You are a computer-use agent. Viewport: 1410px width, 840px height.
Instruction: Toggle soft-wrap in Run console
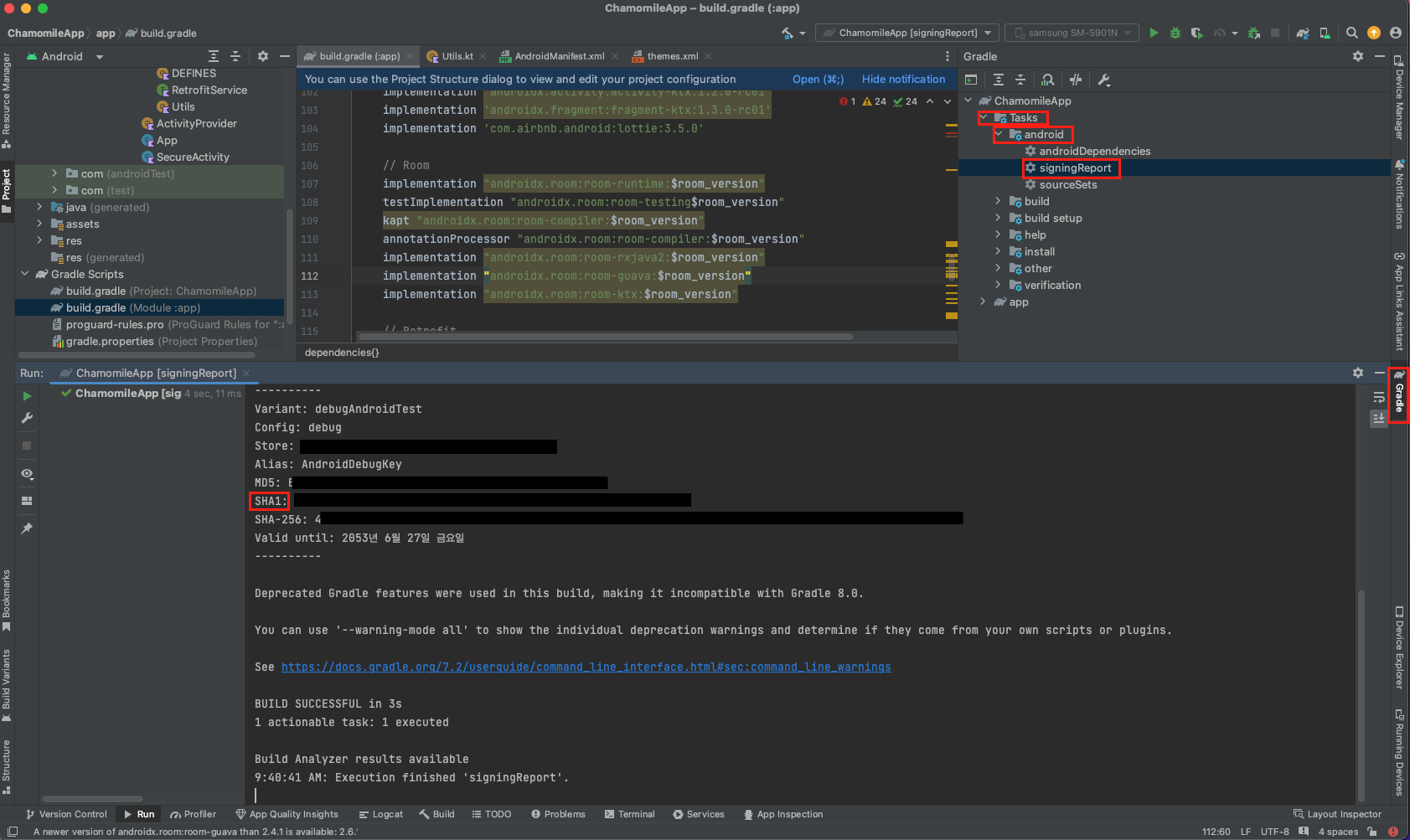(x=1379, y=397)
